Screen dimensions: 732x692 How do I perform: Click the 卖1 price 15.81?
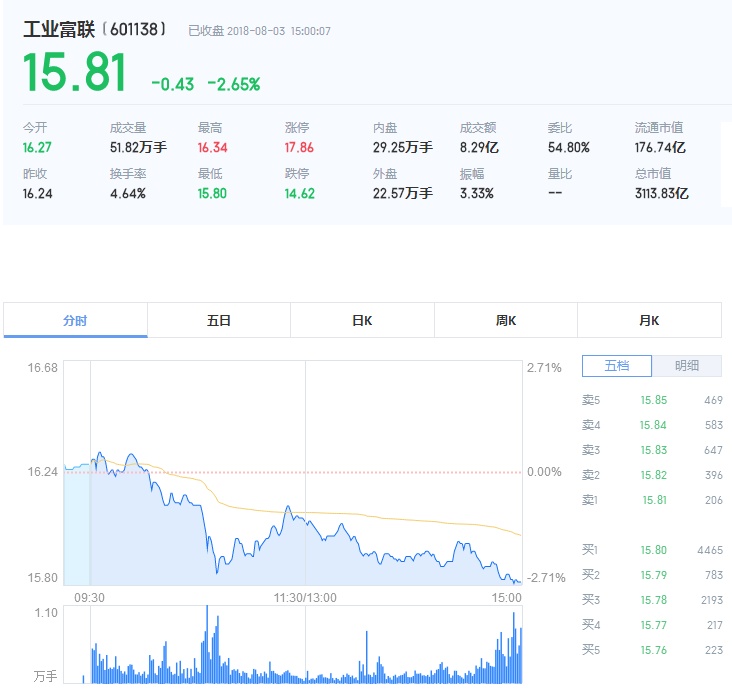coord(655,500)
